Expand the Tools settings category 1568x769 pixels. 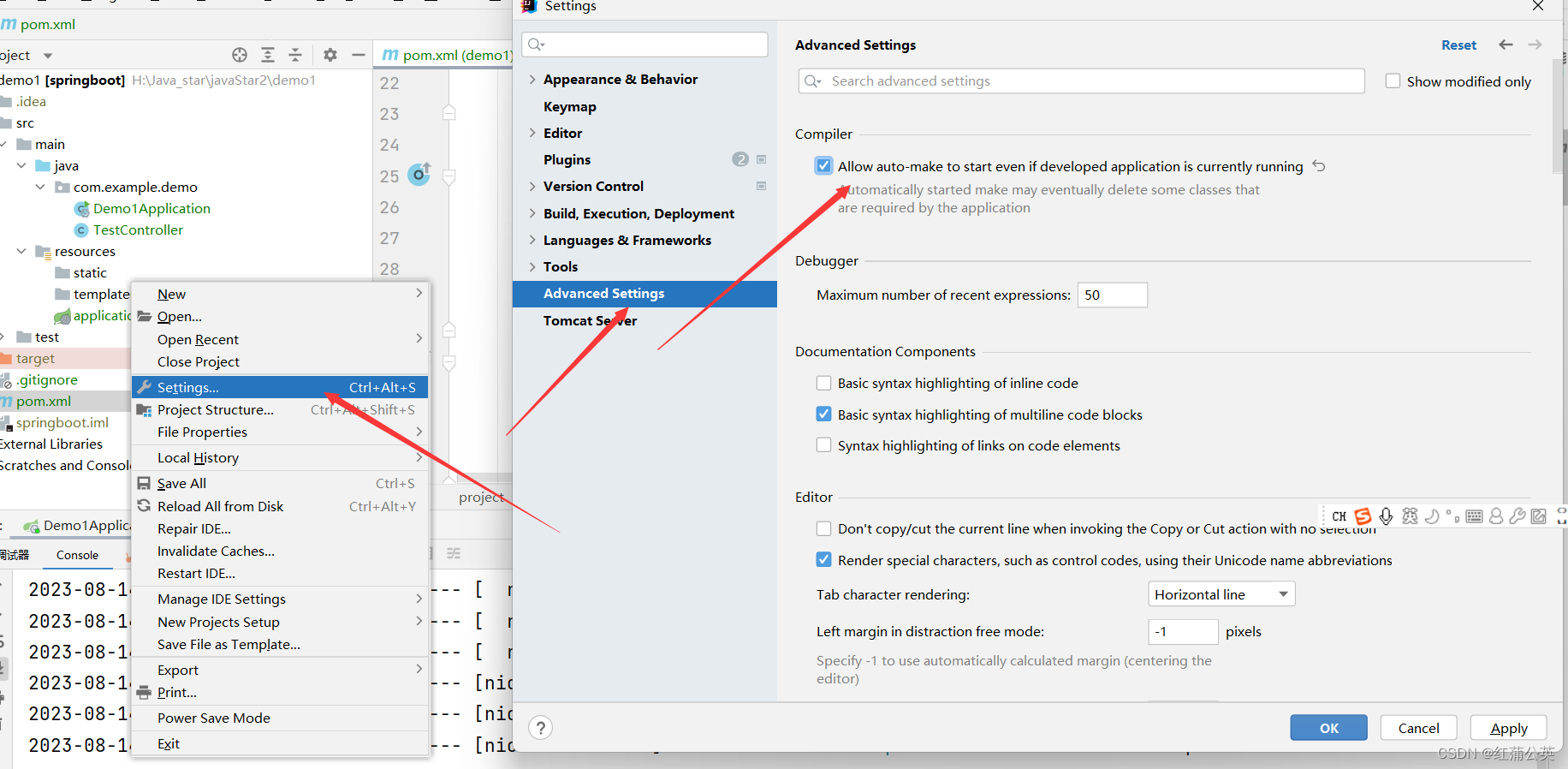pos(532,266)
